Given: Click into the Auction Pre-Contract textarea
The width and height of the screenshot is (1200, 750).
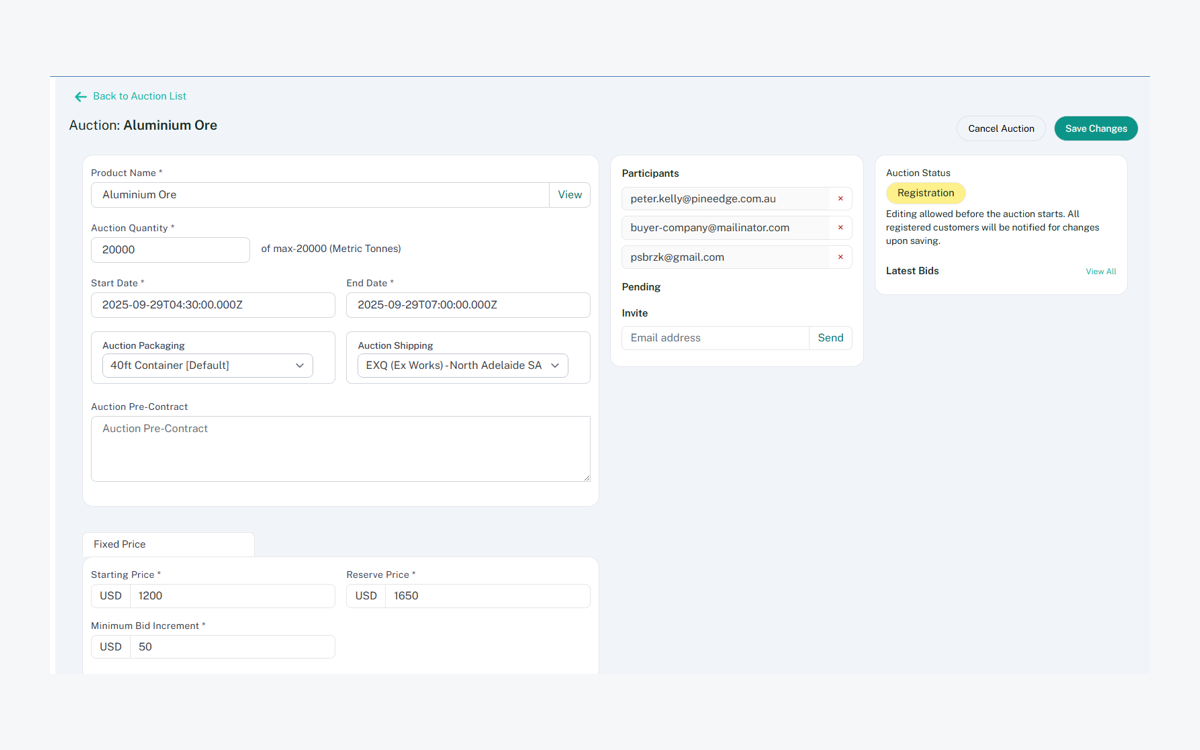Looking at the screenshot, I should (340, 449).
